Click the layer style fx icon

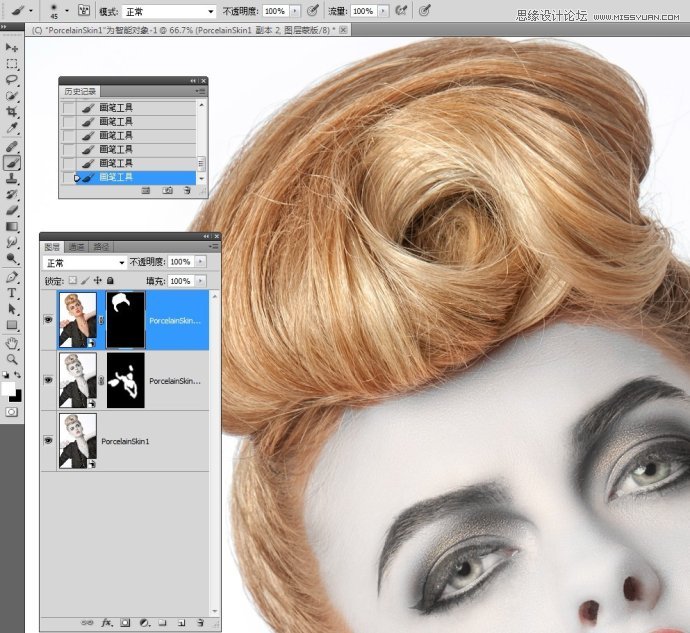pyautogui.click(x=106, y=622)
